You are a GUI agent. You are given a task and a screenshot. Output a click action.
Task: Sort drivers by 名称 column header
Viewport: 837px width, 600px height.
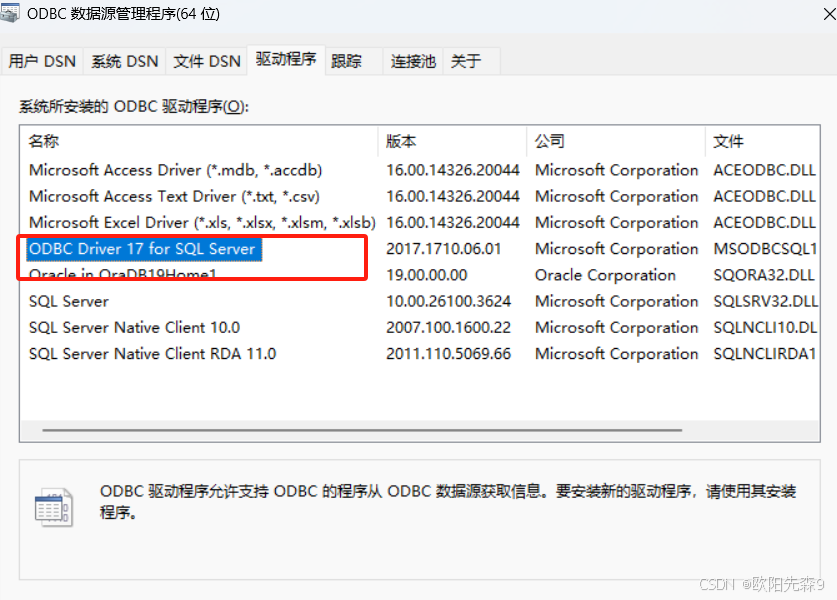(x=199, y=141)
